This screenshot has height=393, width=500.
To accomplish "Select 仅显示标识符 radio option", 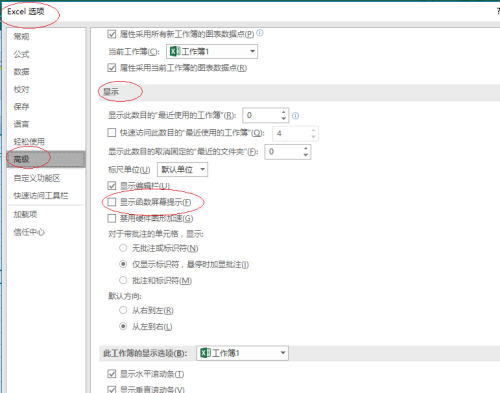I will (x=123, y=264).
